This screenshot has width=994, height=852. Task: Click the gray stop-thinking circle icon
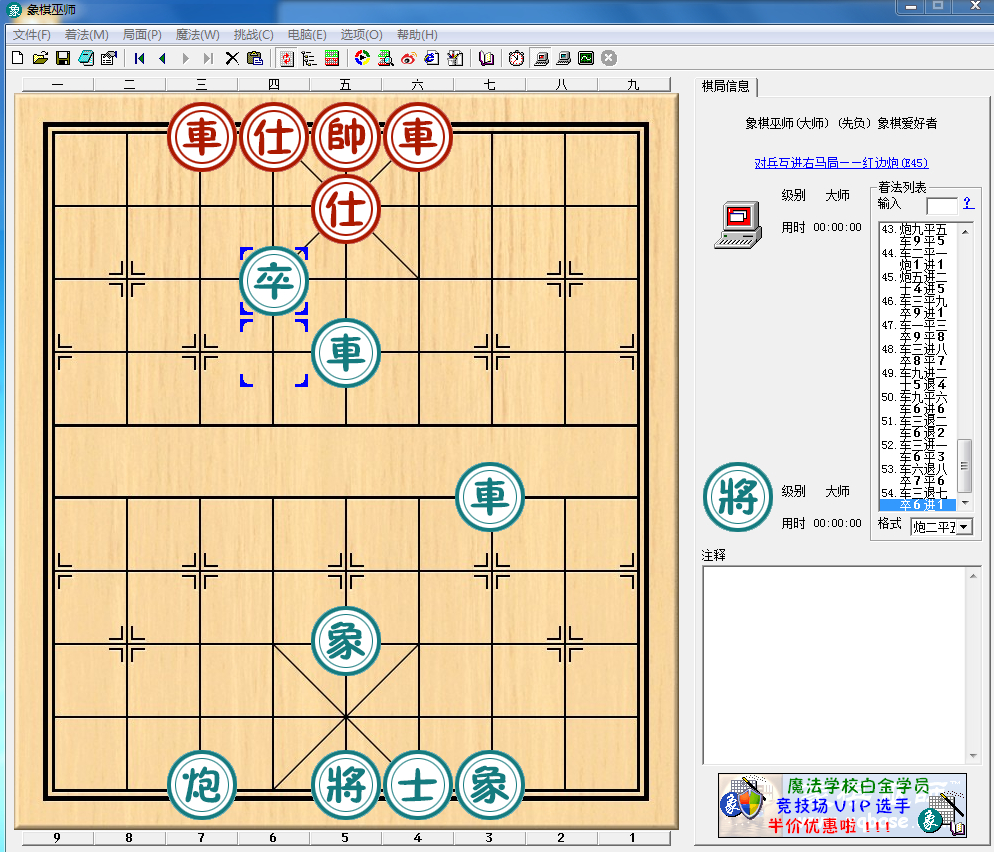[x=609, y=58]
